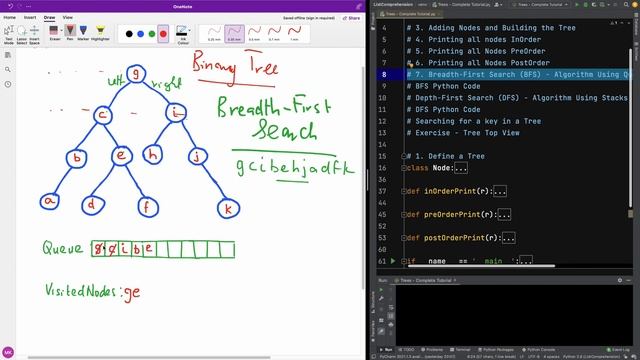Click Saved offline sign-in required status
Viewport: 640px width, 360px height.
pyautogui.click(x=309, y=18)
